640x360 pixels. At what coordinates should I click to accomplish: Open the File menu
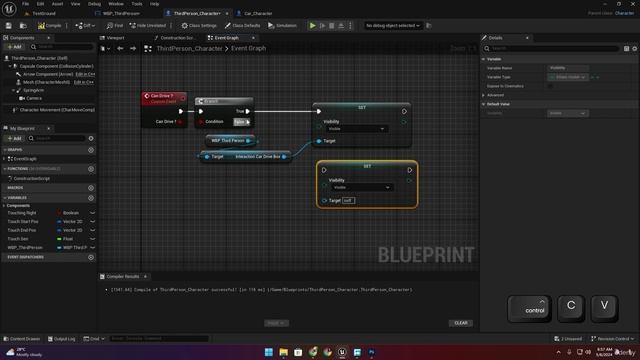pos(25,4)
